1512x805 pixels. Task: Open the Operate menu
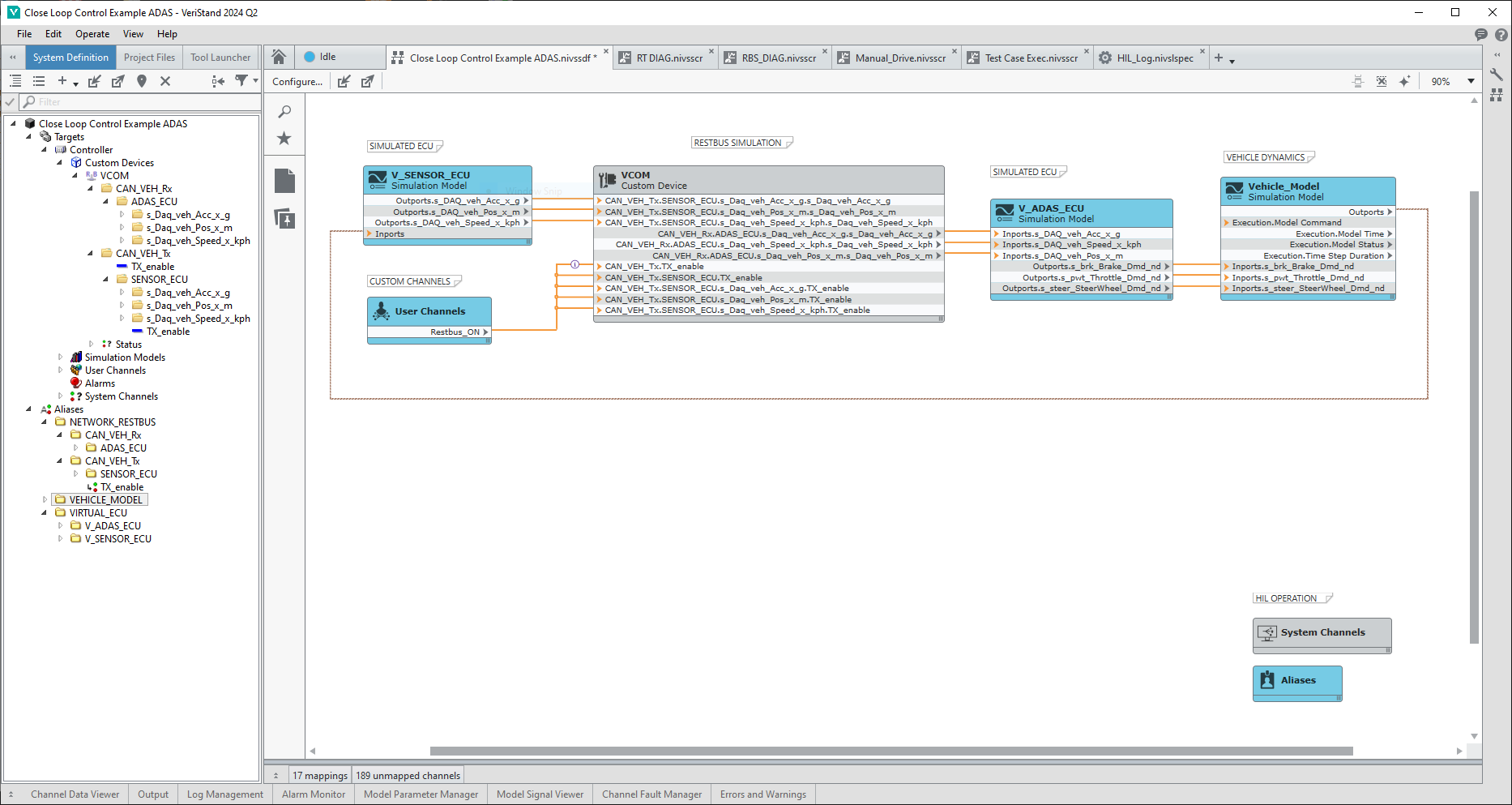click(92, 34)
